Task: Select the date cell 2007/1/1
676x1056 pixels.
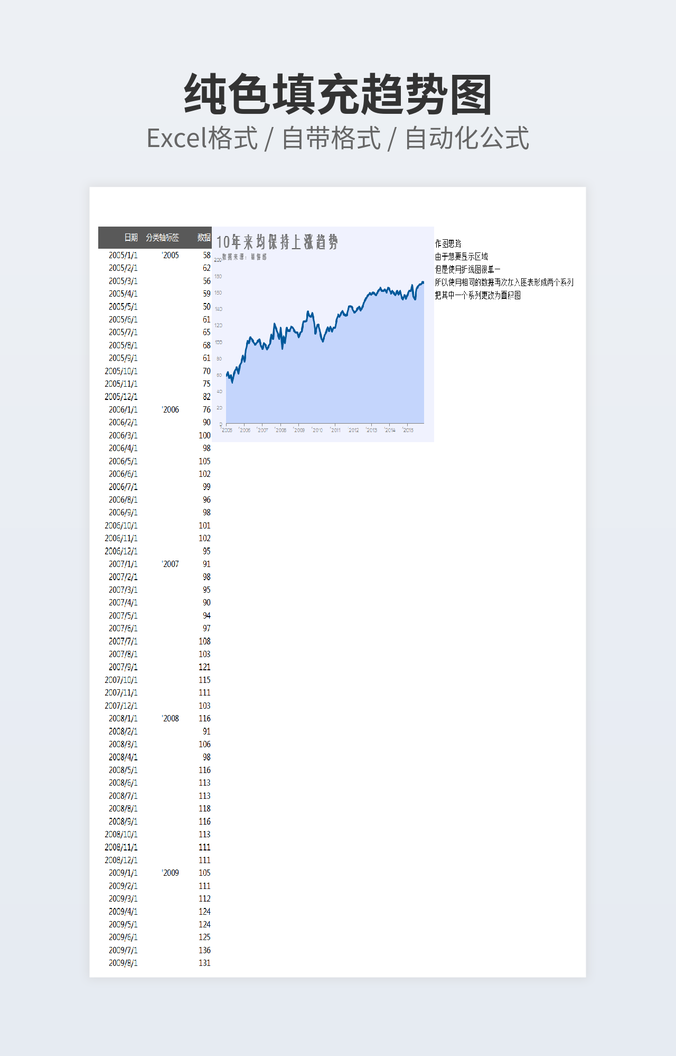Action: (123, 564)
